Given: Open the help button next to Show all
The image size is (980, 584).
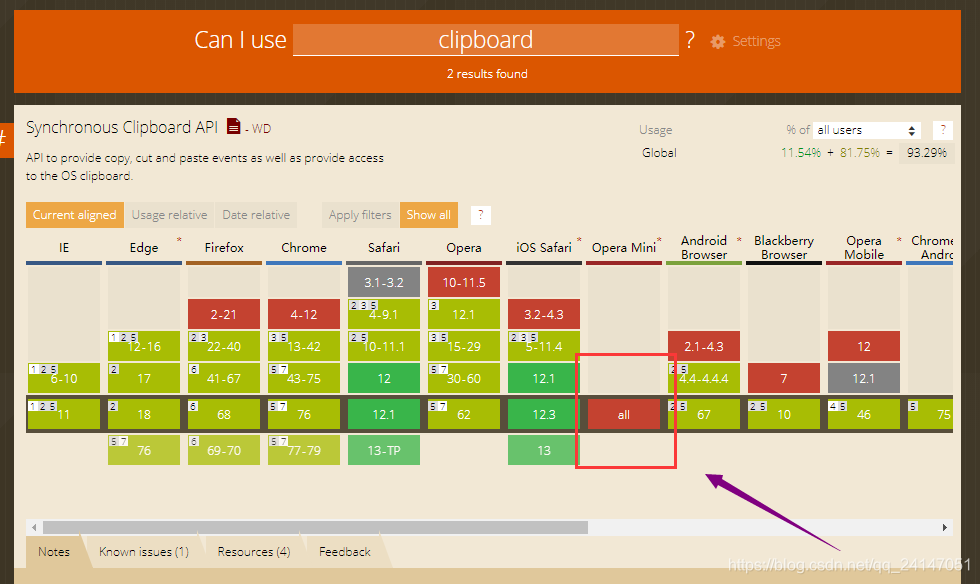Looking at the screenshot, I should tap(480, 215).
